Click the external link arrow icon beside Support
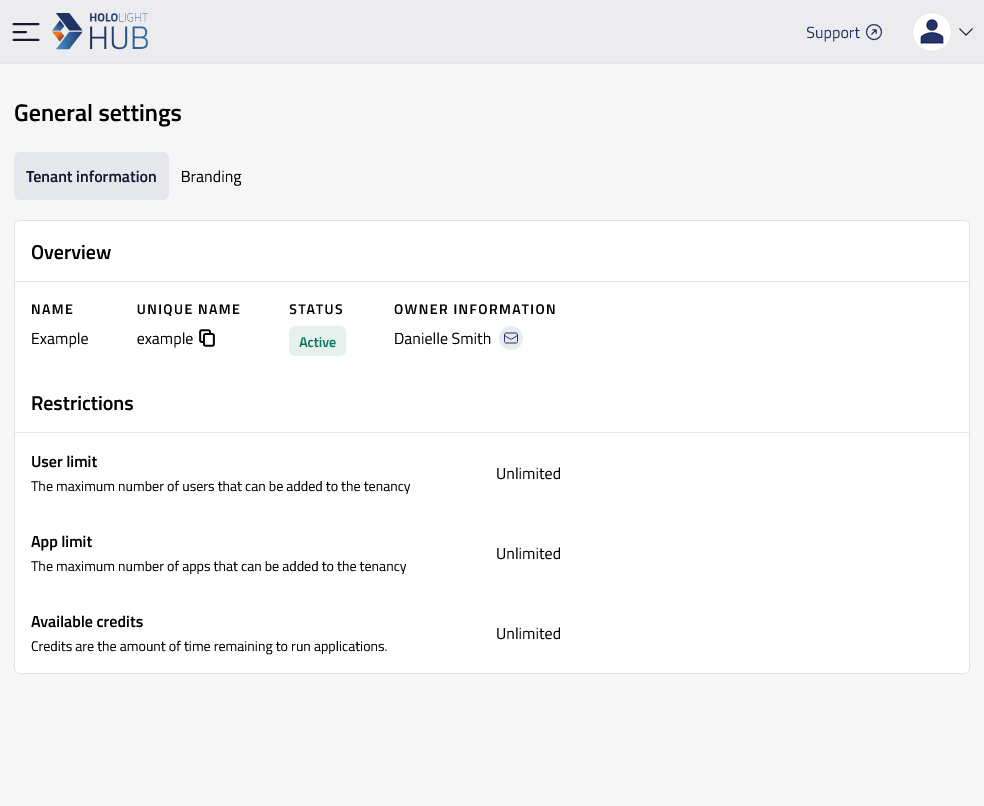 (874, 32)
